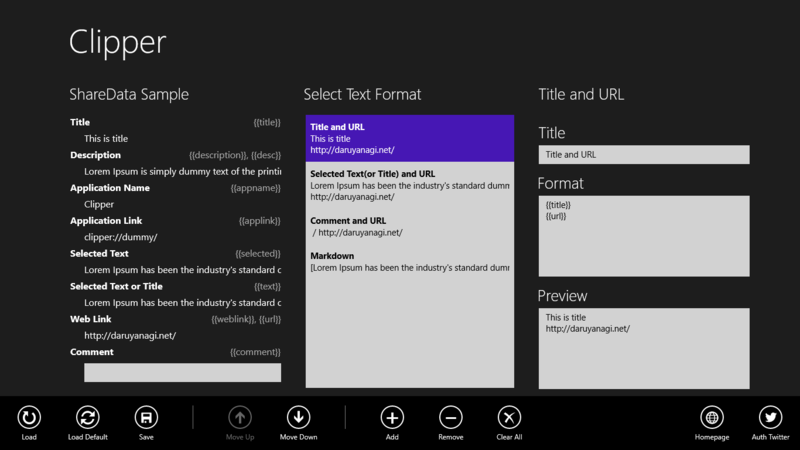This screenshot has height=450, width=800.
Task: Clear all formats with Clear All icon
Action: tap(509, 417)
